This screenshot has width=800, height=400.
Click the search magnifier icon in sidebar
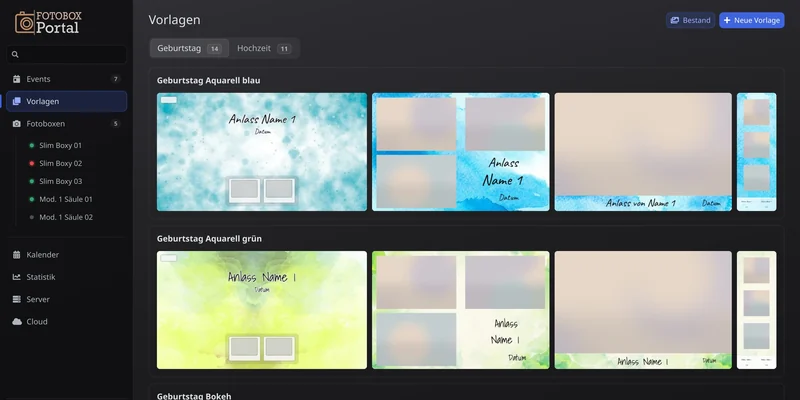(15, 54)
